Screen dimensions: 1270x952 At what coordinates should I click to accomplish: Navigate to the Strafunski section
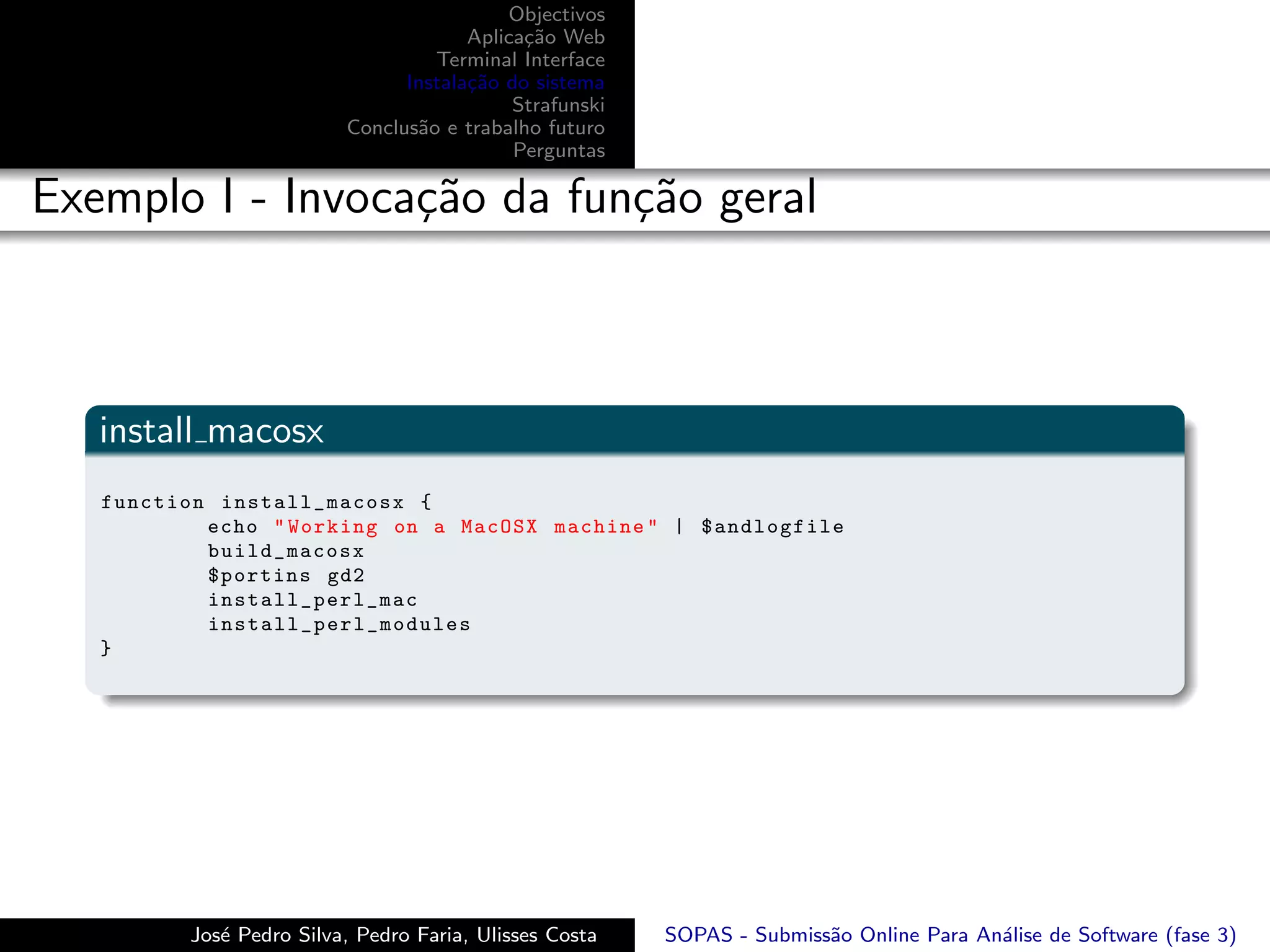point(558,105)
